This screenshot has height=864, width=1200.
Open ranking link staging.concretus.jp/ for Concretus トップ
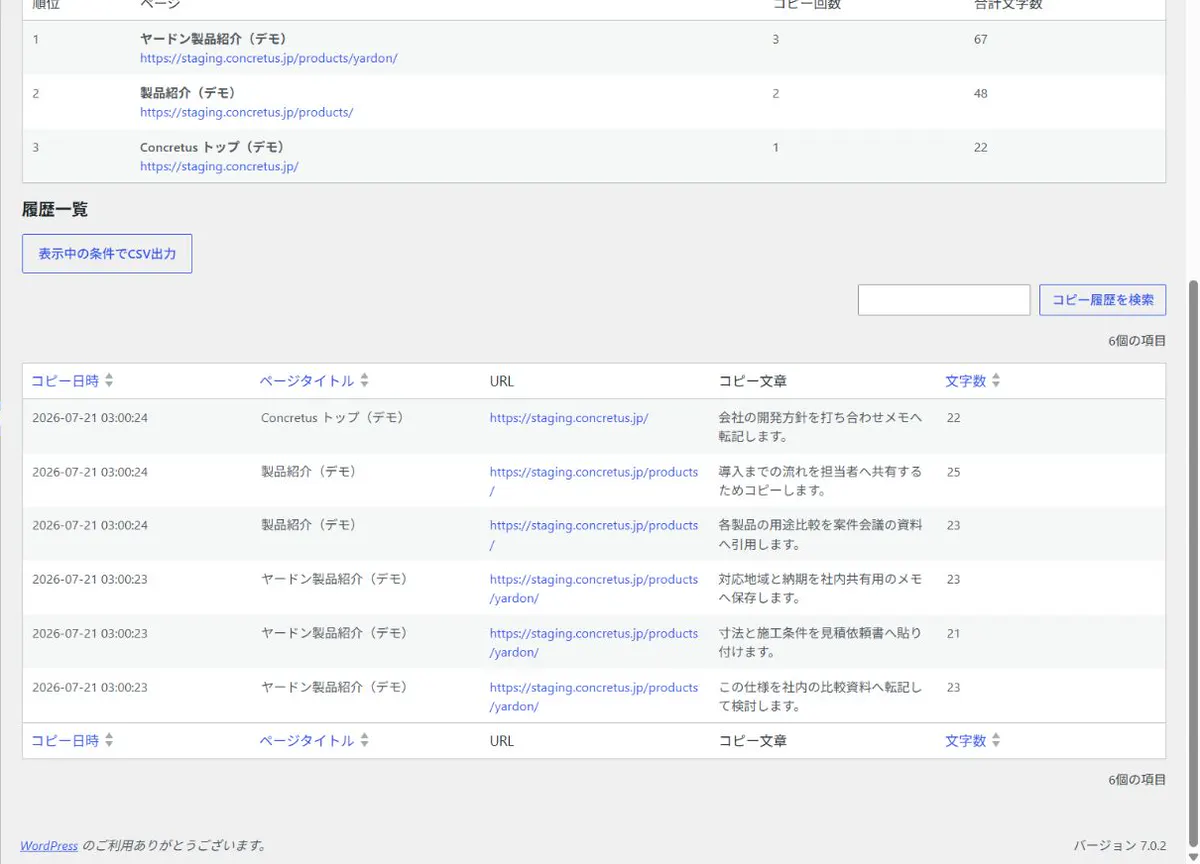click(219, 166)
